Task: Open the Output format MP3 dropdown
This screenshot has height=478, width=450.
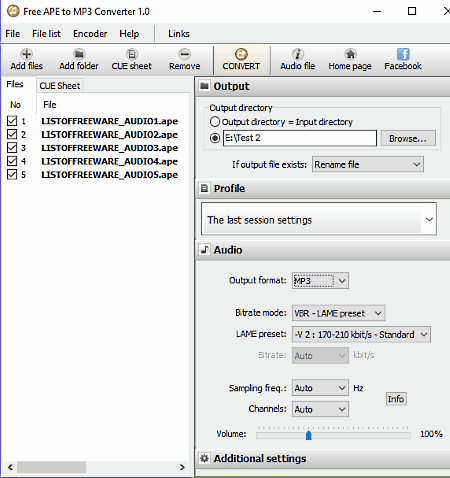Action: click(320, 281)
